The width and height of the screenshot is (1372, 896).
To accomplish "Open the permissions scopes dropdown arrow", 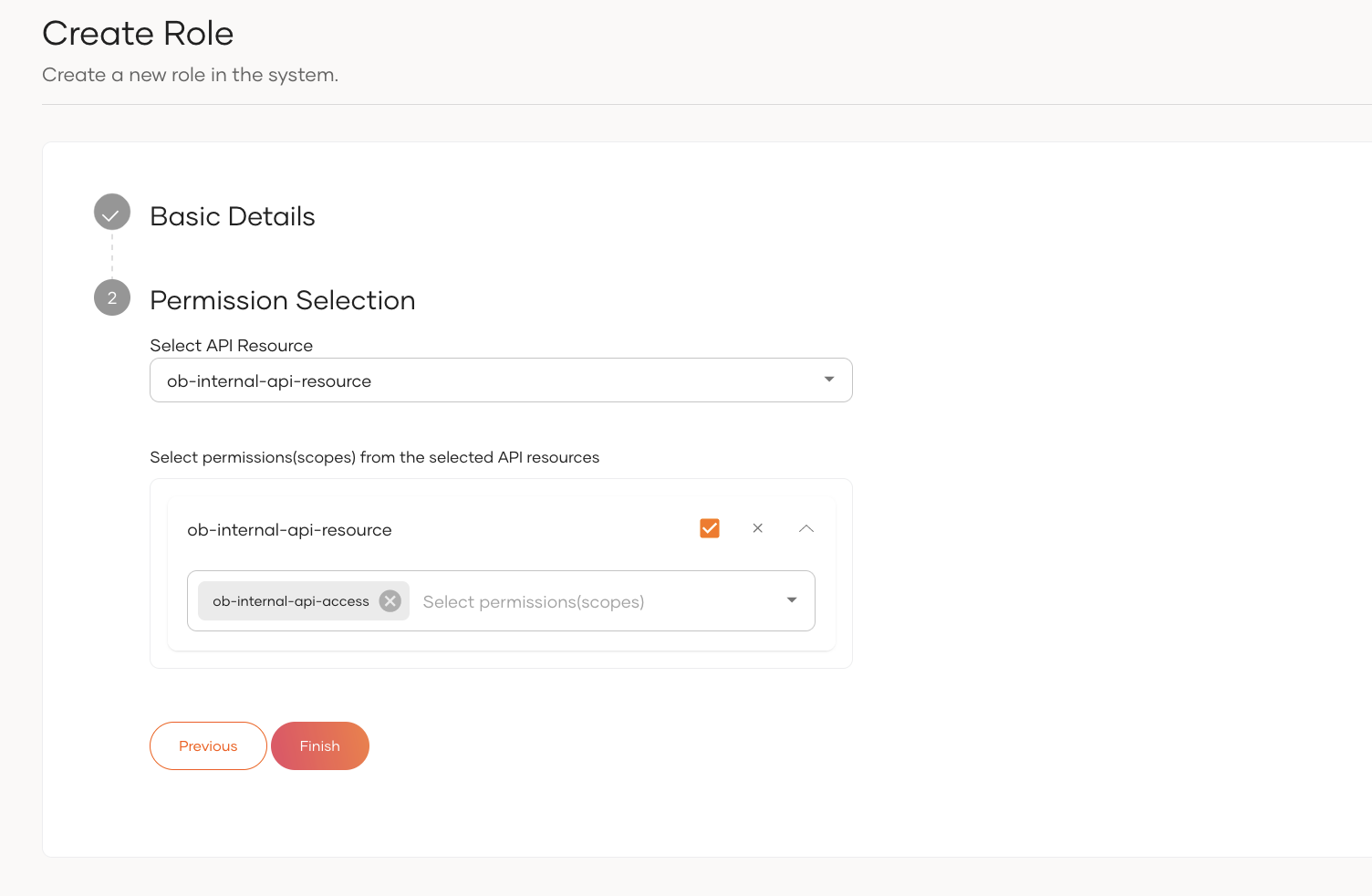I will [x=791, y=600].
